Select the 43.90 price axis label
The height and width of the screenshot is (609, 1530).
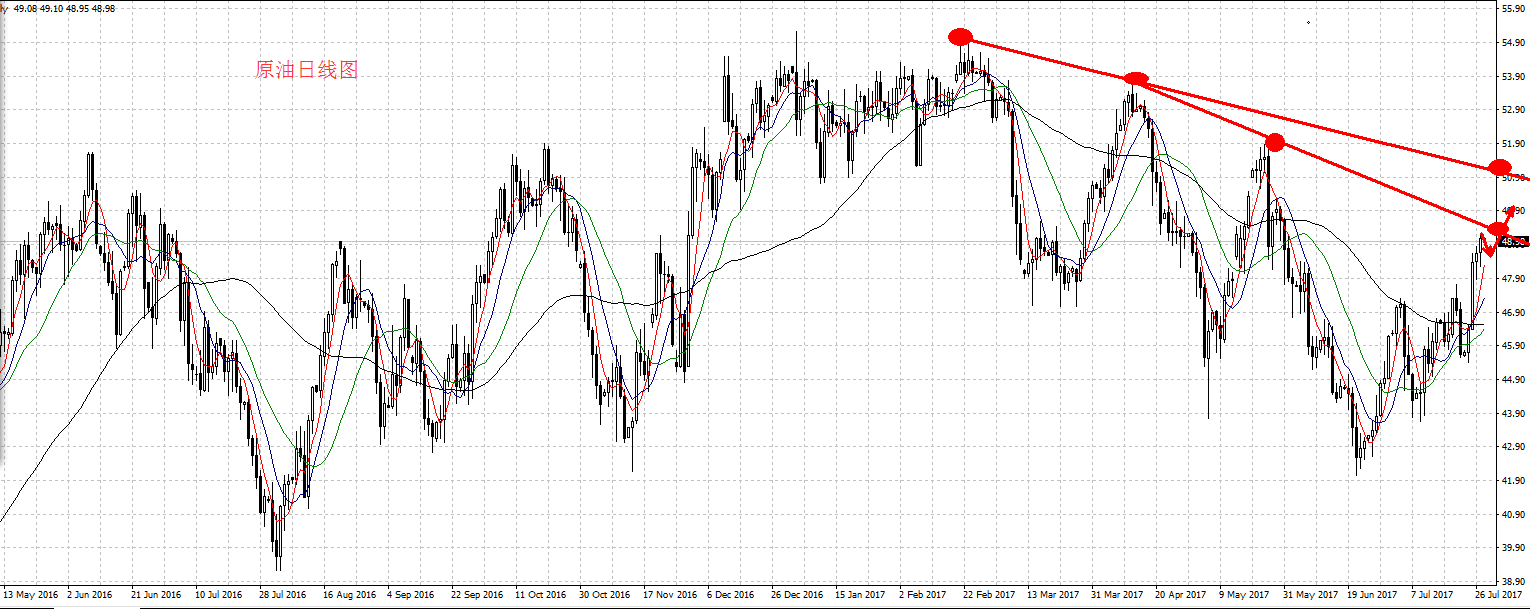point(1513,413)
